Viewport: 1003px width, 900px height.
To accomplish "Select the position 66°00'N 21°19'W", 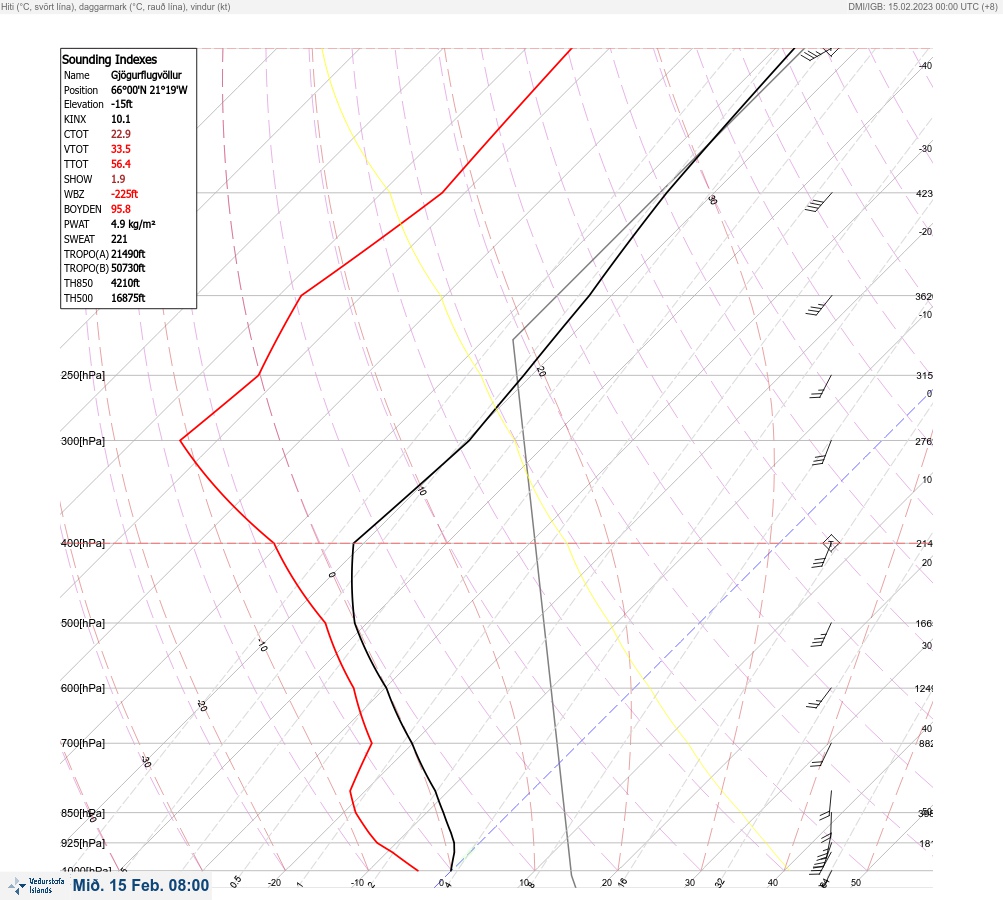I will coord(149,90).
